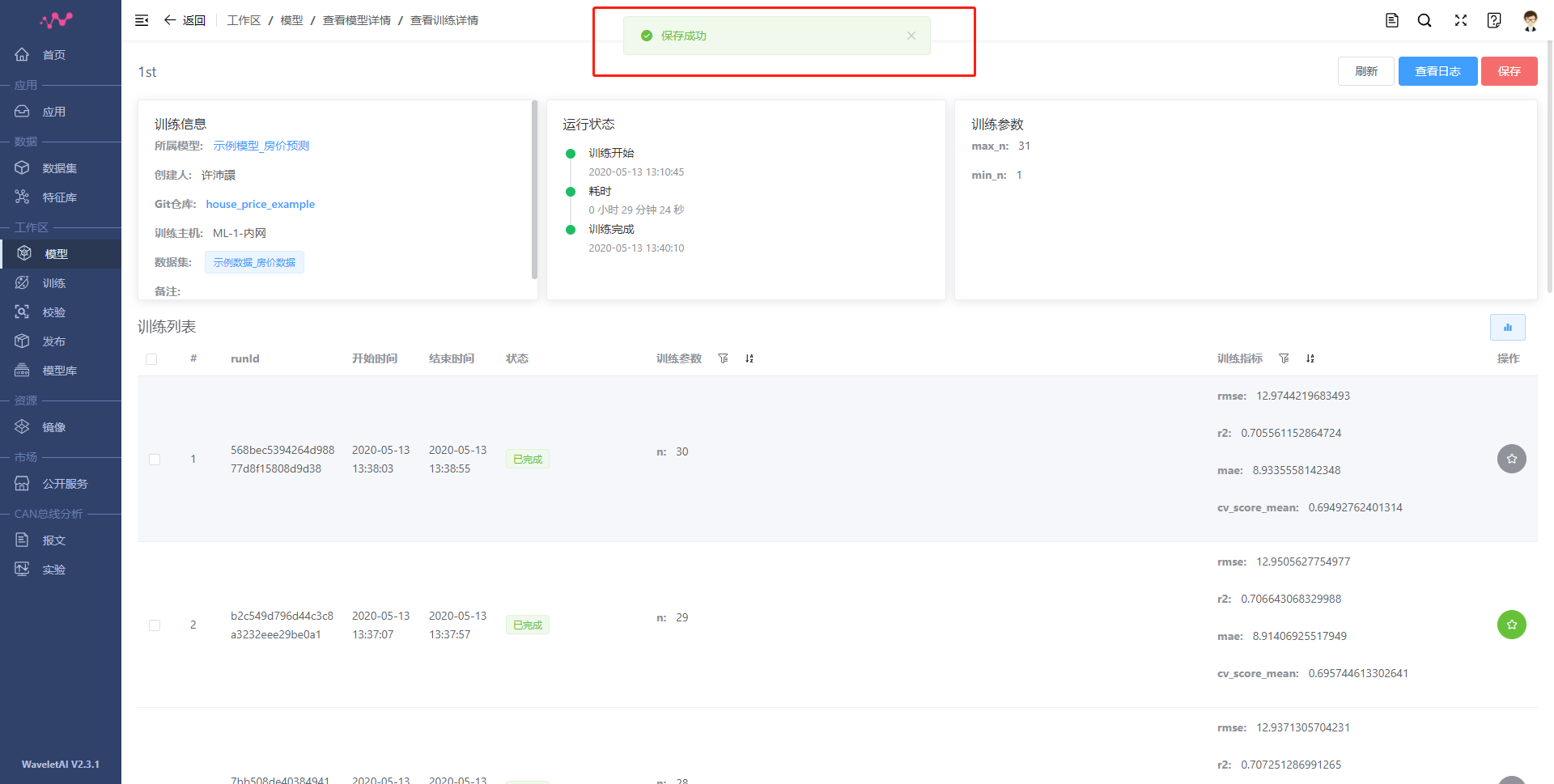
Task: Open the search icon in top bar
Action: 1424,20
